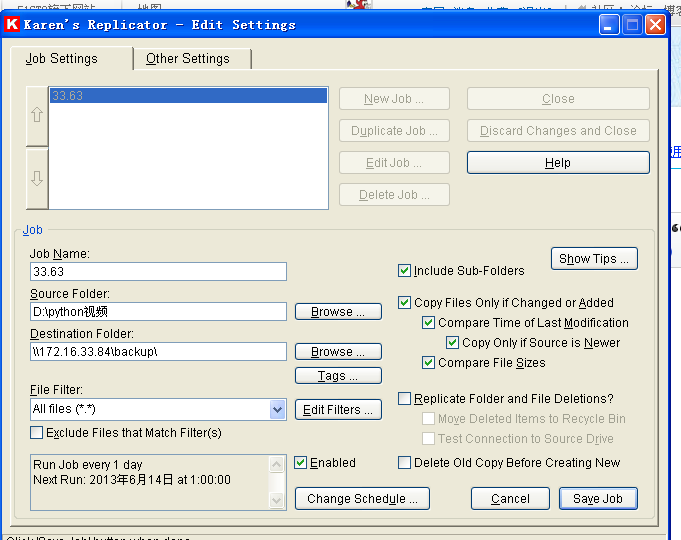Click the Delete Job button

coord(394,195)
